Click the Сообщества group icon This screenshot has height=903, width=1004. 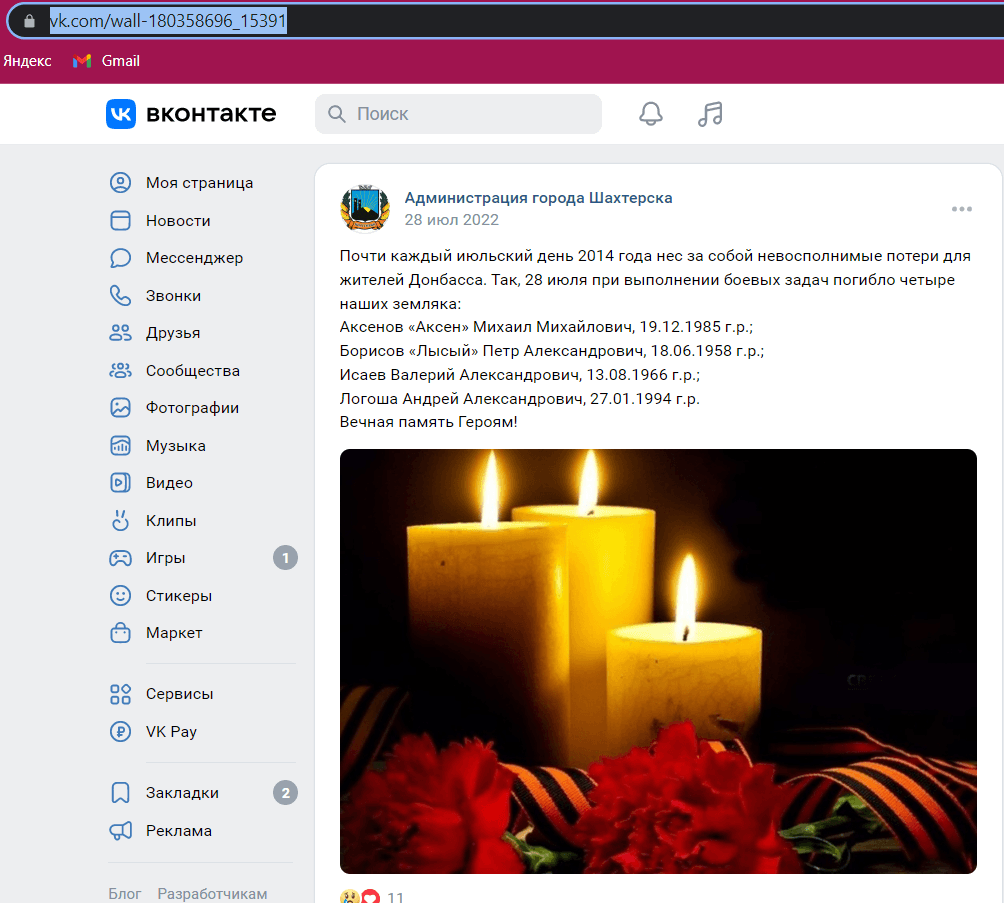[120, 370]
